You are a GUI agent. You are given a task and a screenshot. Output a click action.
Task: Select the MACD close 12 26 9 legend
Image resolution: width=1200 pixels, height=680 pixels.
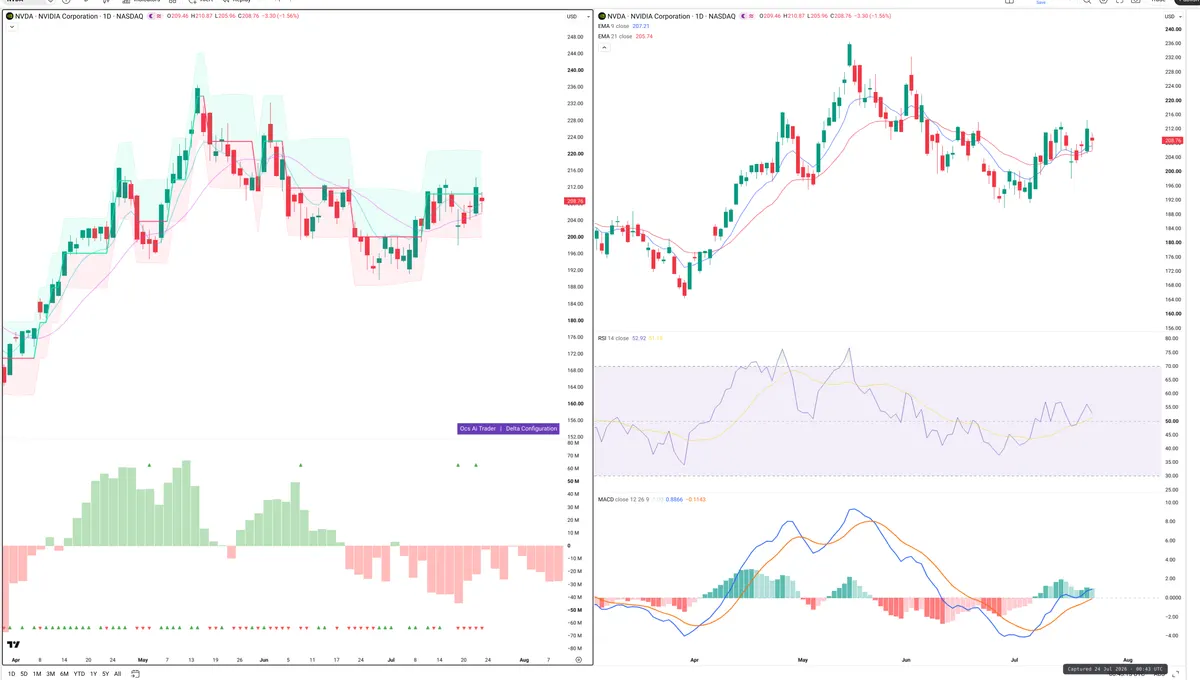pos(624,498)
